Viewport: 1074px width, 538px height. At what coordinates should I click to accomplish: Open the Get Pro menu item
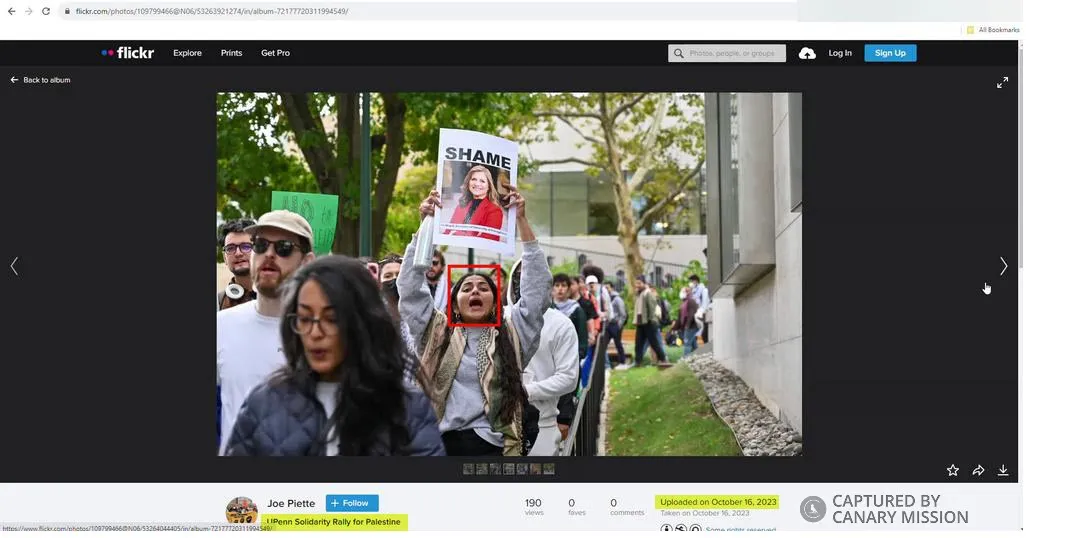click(275, 53)
